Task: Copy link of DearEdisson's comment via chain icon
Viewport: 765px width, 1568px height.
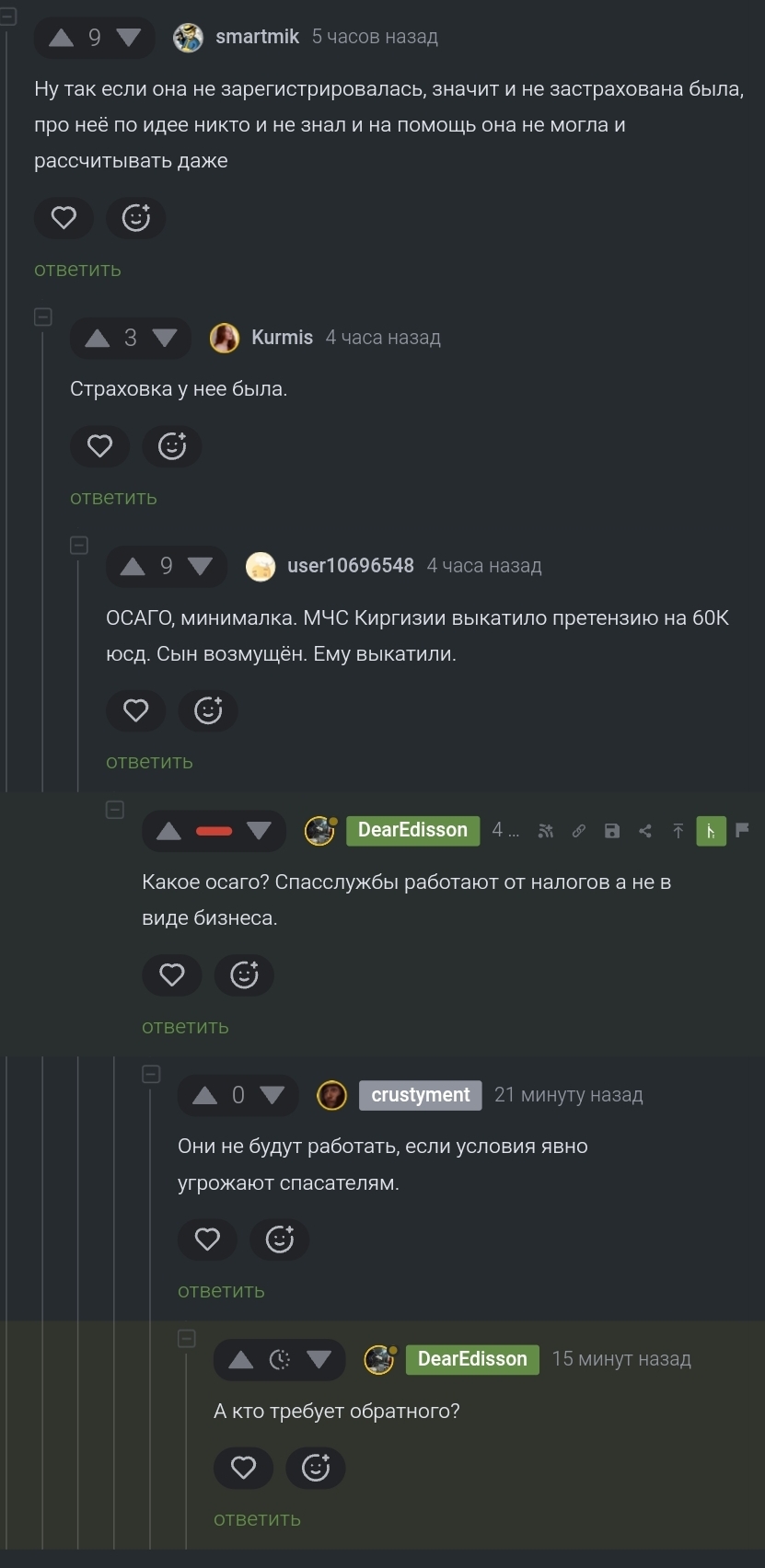Action: point(578,831)
